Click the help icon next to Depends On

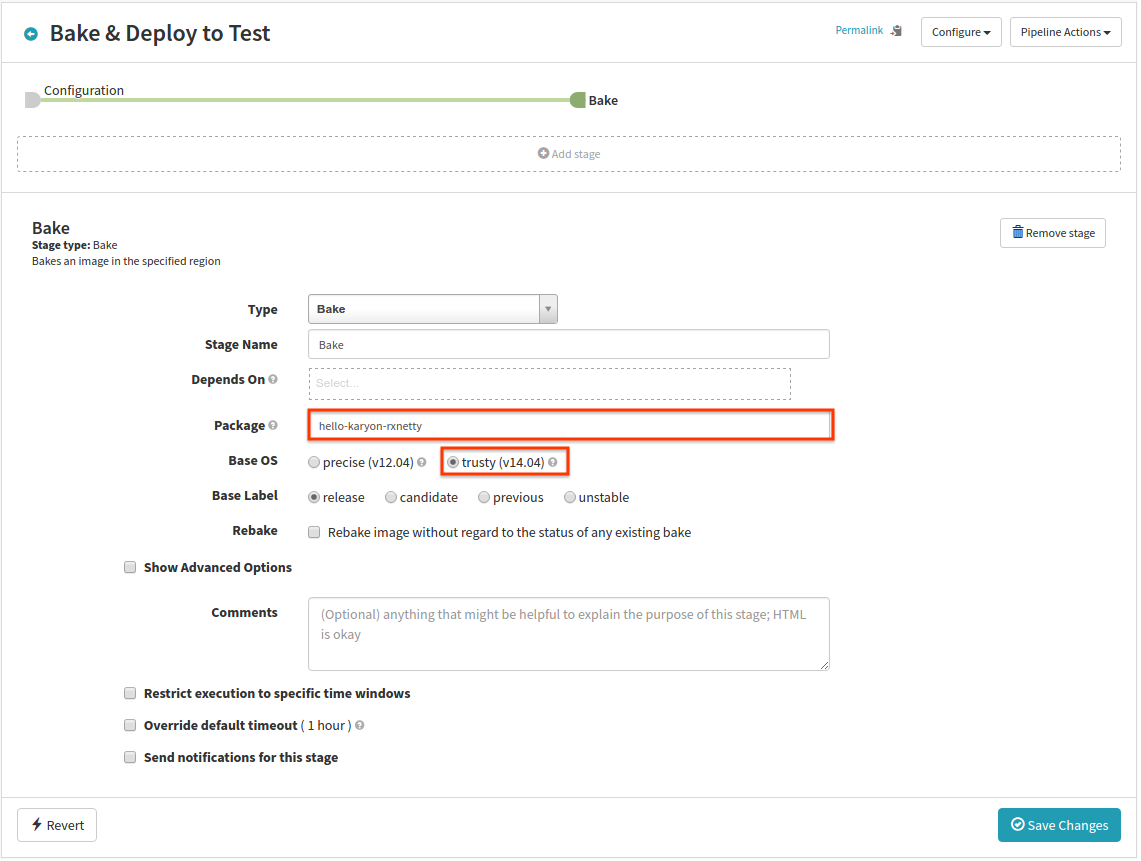pos(273,379)
